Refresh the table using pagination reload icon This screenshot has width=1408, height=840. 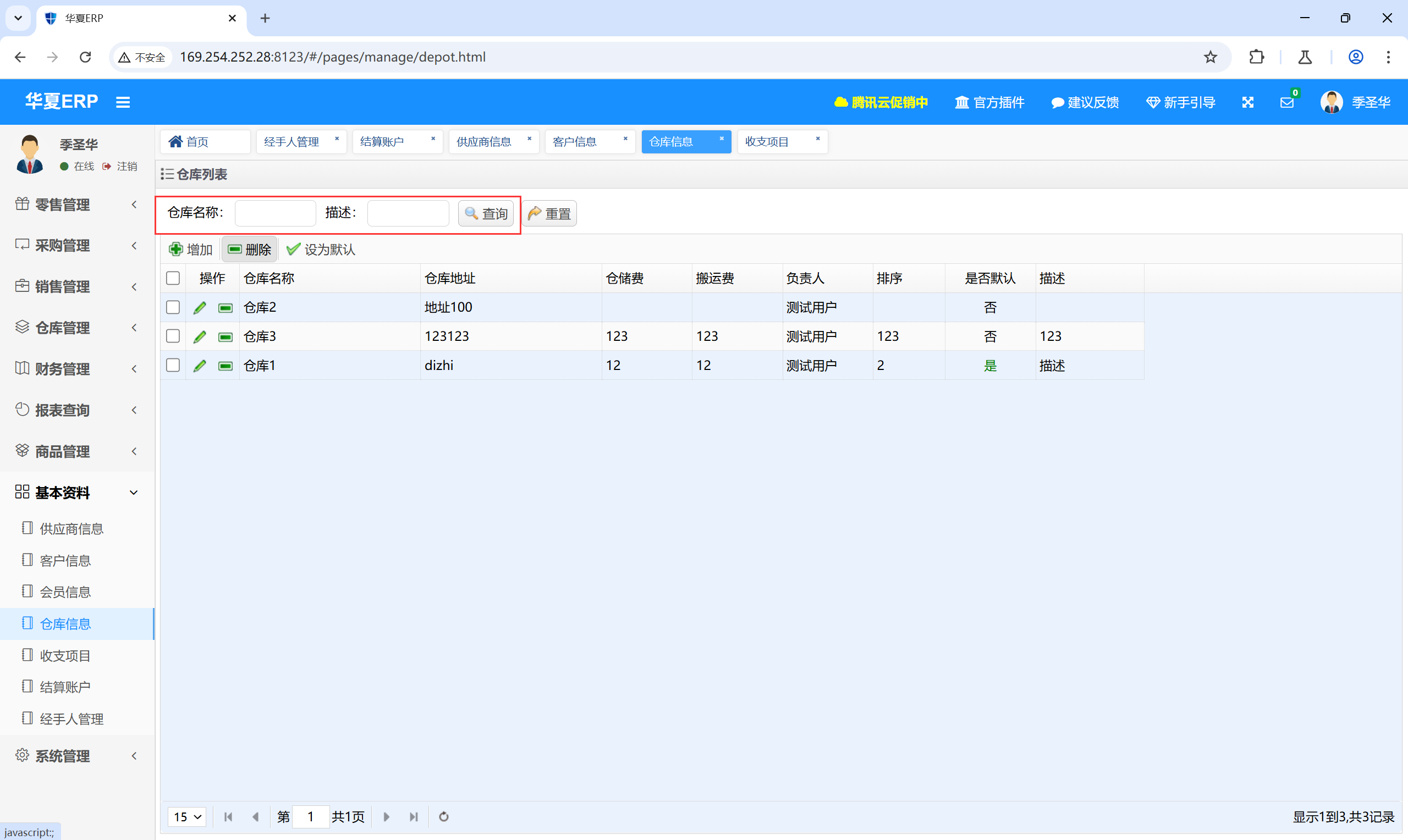(x=444, y=816)
